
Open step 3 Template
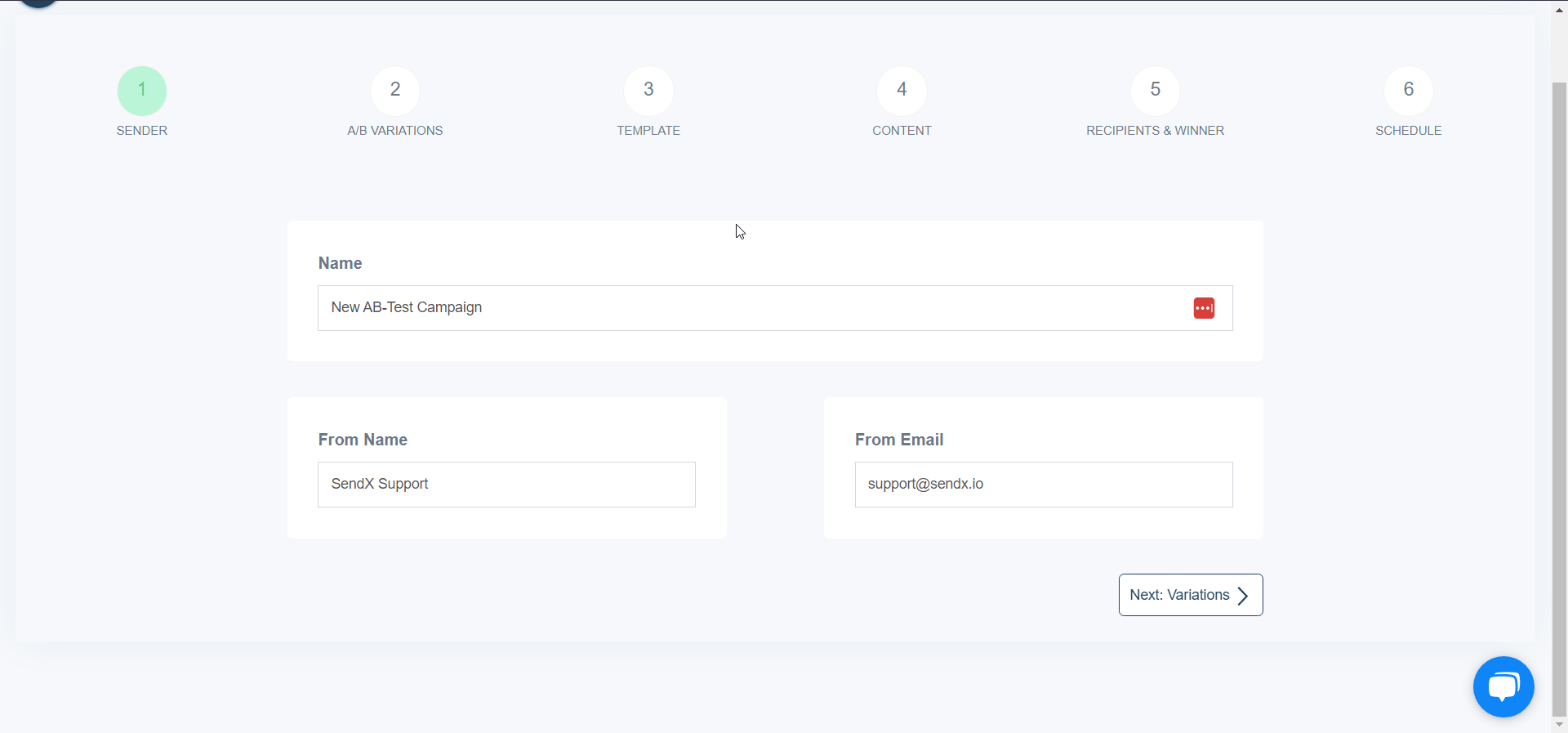click(648, 91)
